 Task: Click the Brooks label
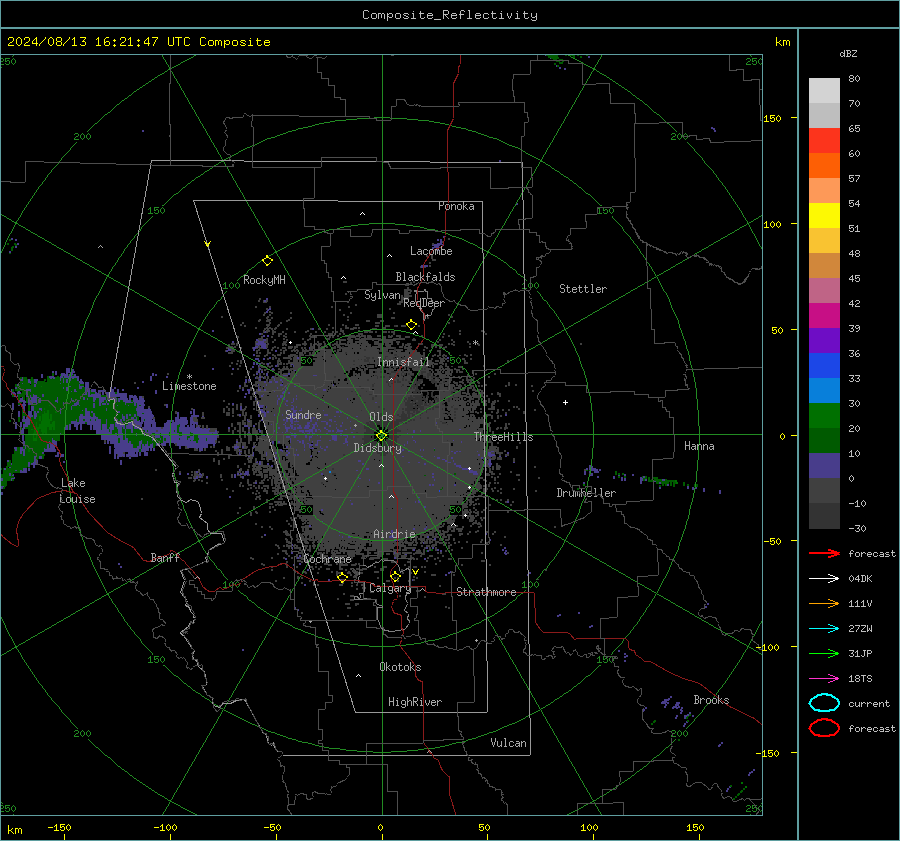[711, 700]
